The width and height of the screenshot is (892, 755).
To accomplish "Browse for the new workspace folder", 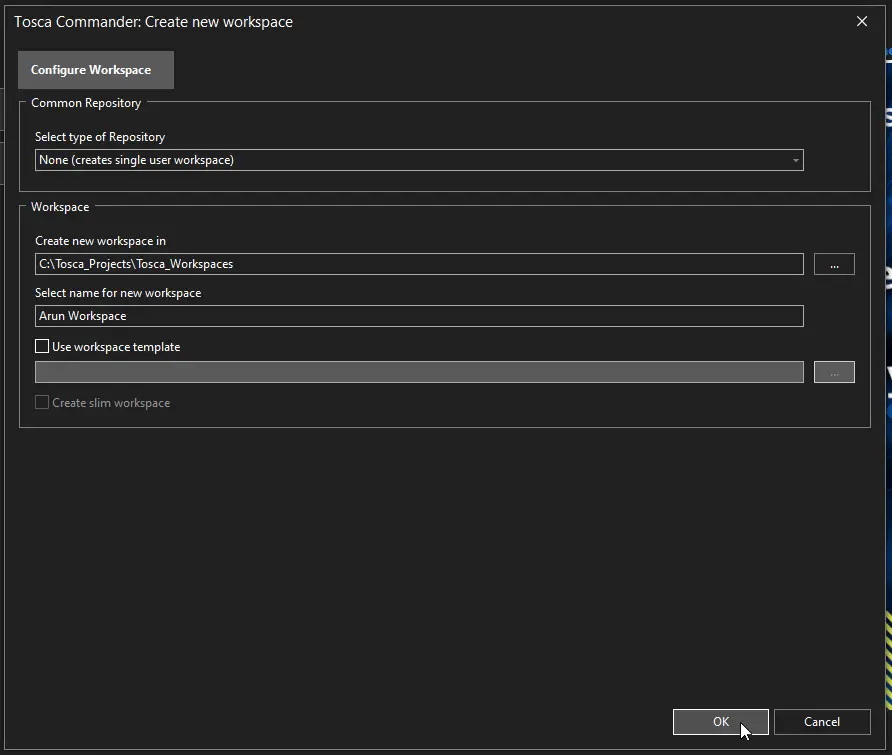I will pyautogui.click(x=834, y=265).
